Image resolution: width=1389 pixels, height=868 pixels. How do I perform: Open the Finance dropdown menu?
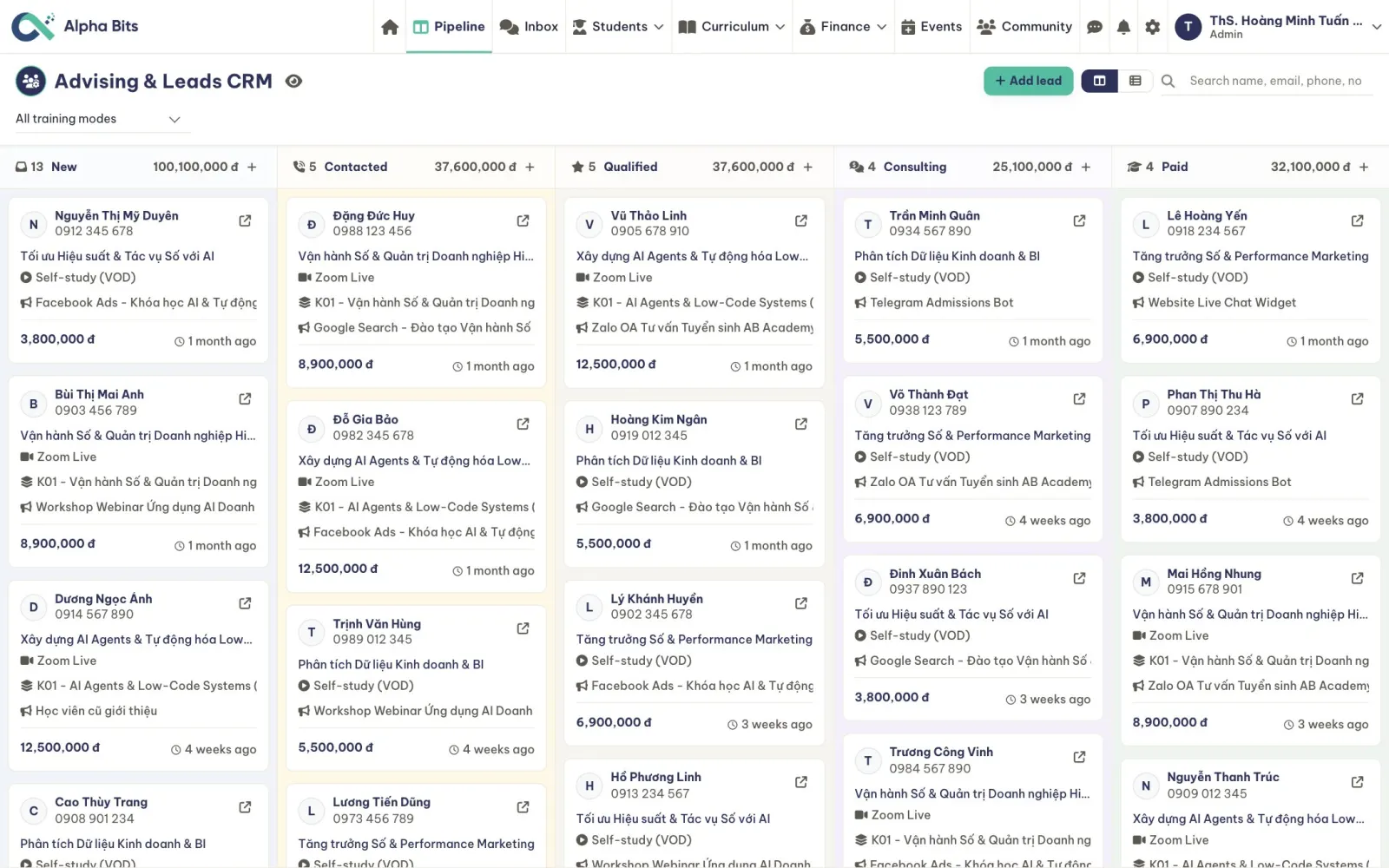pos(843,27)
